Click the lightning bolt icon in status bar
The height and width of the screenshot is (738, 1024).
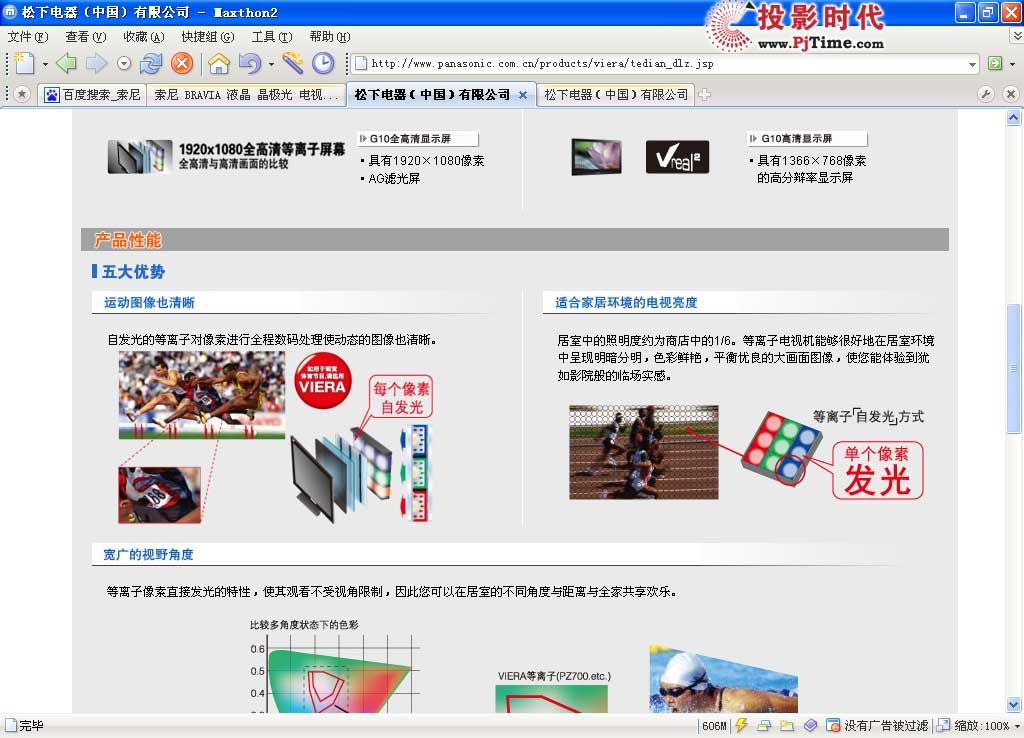pos(741,726)
